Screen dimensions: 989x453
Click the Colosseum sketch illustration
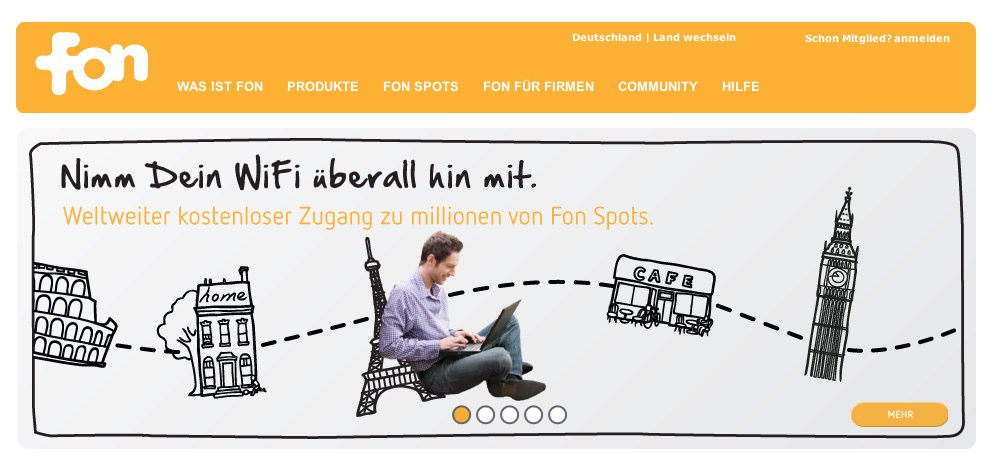[74, 314]
